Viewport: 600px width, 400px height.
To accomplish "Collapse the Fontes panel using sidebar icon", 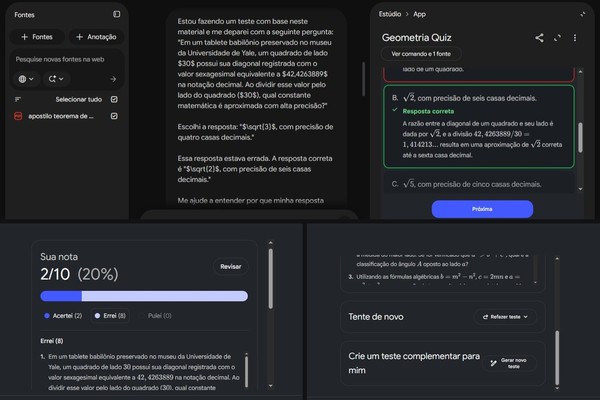I will (116, 14).
